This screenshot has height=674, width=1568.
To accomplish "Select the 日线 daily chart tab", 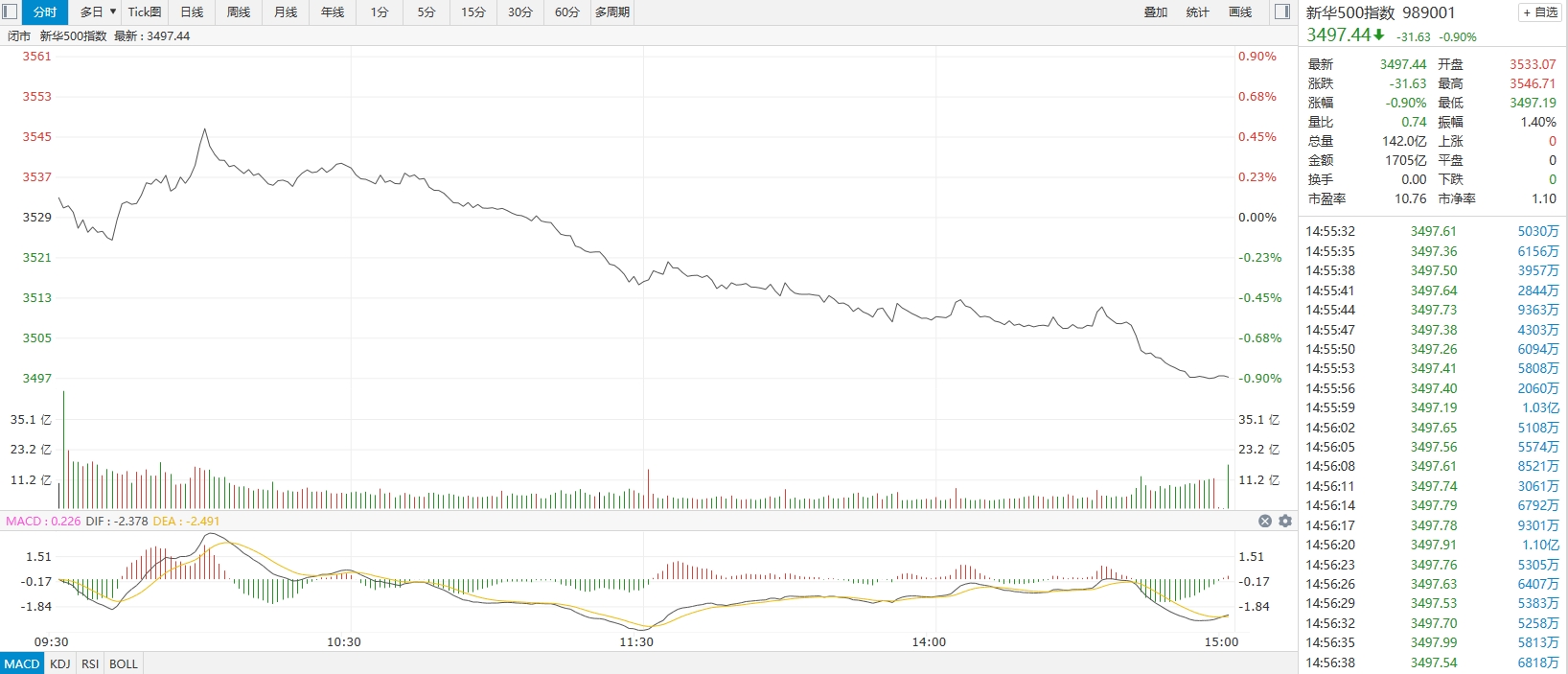I will pos(192,12).
